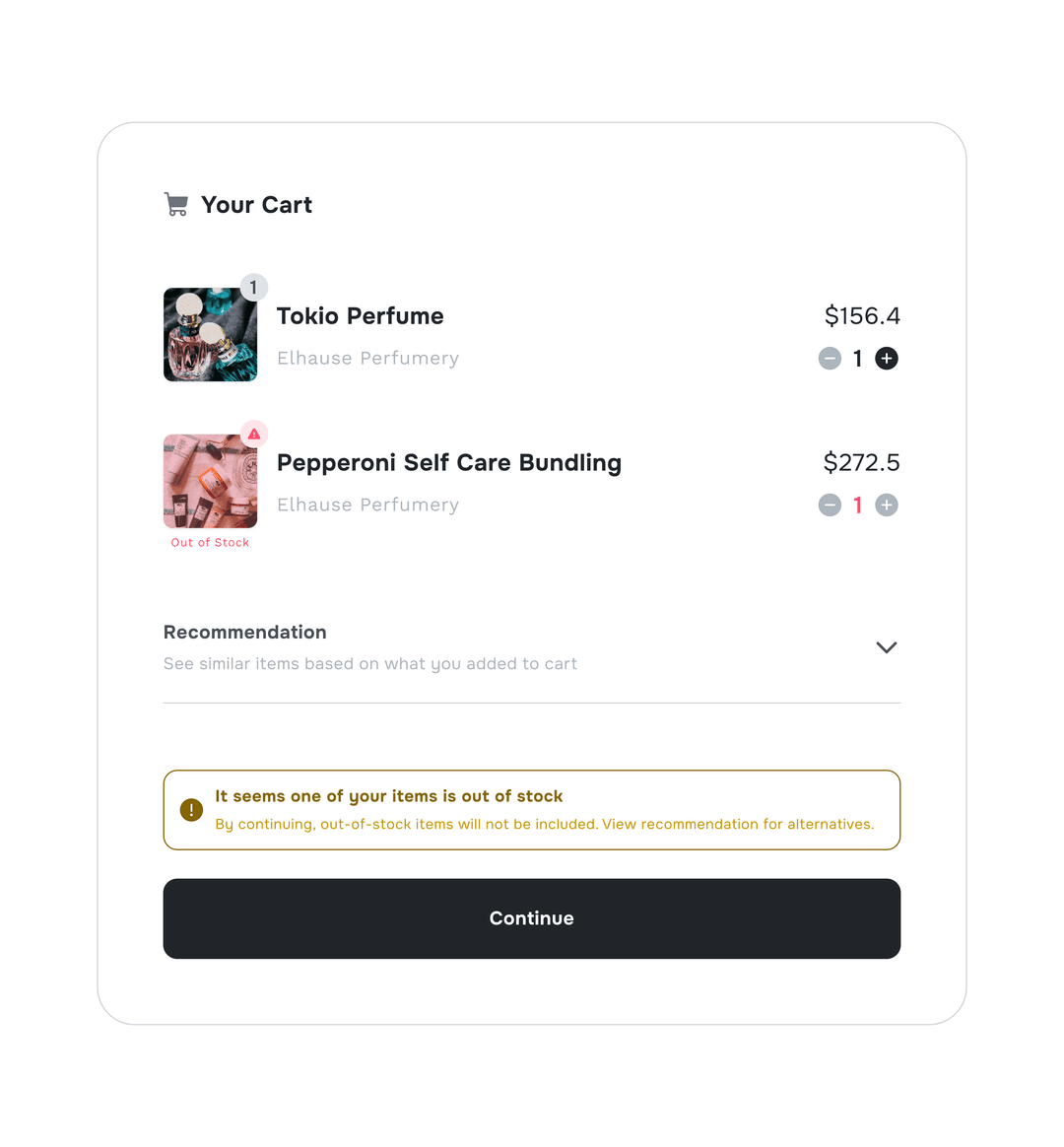Click Elhause Perfumery under Tokio Perfume

click(367, 359)
